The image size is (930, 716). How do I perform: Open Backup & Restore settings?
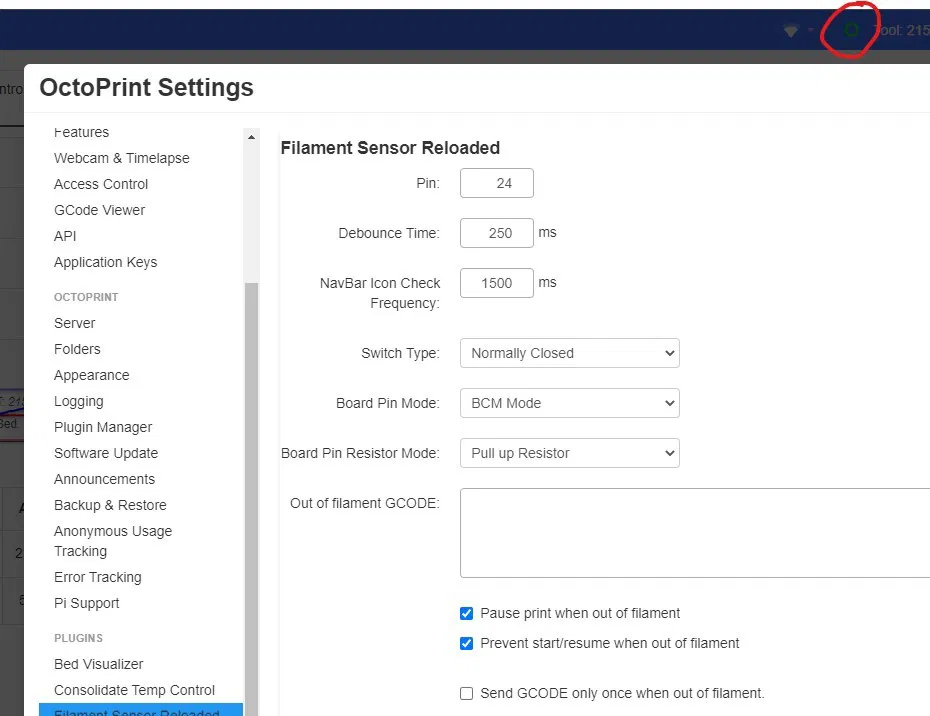click(x=110, y=505)
